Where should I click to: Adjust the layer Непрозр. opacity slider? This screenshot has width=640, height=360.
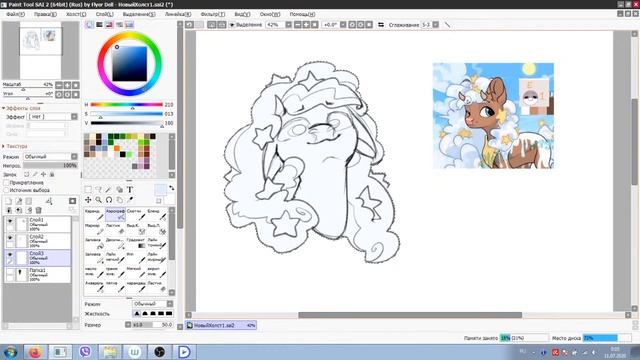[50, 166]
